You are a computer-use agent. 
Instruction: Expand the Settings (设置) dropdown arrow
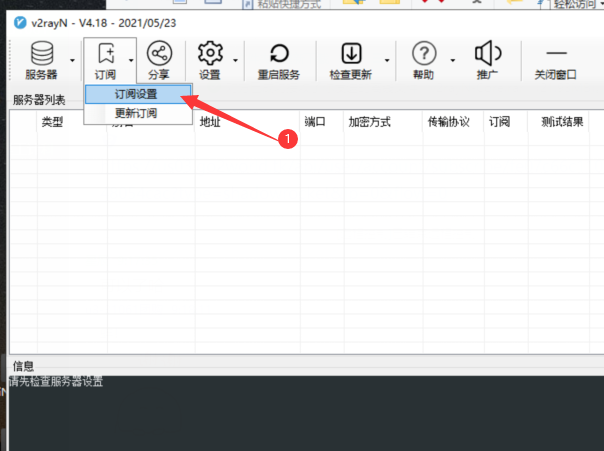click(236, 60)
